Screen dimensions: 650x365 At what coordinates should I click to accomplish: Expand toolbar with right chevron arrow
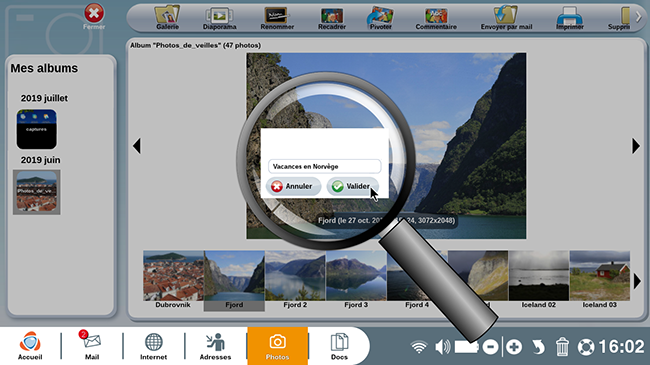point(638,17)
